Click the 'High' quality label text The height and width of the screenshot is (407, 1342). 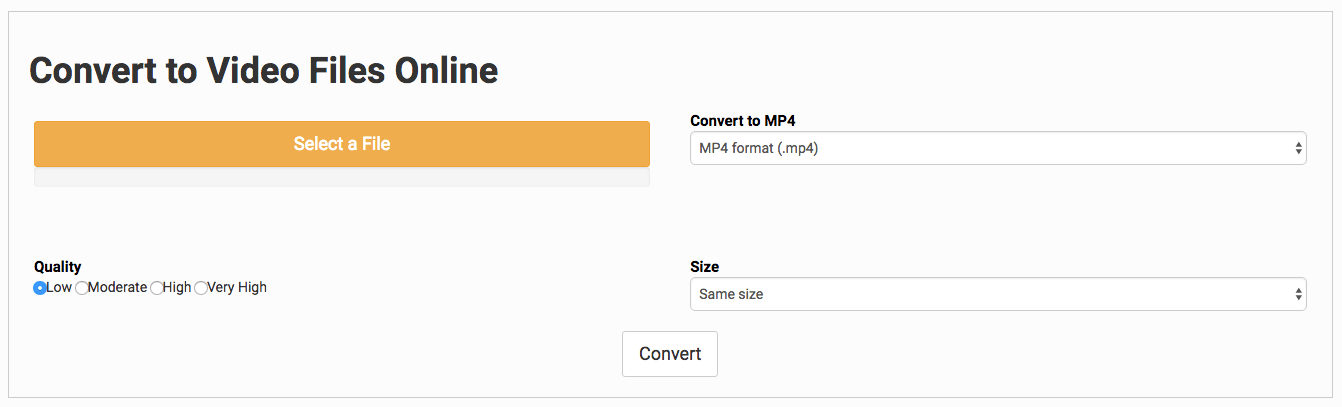pos(177,288)
